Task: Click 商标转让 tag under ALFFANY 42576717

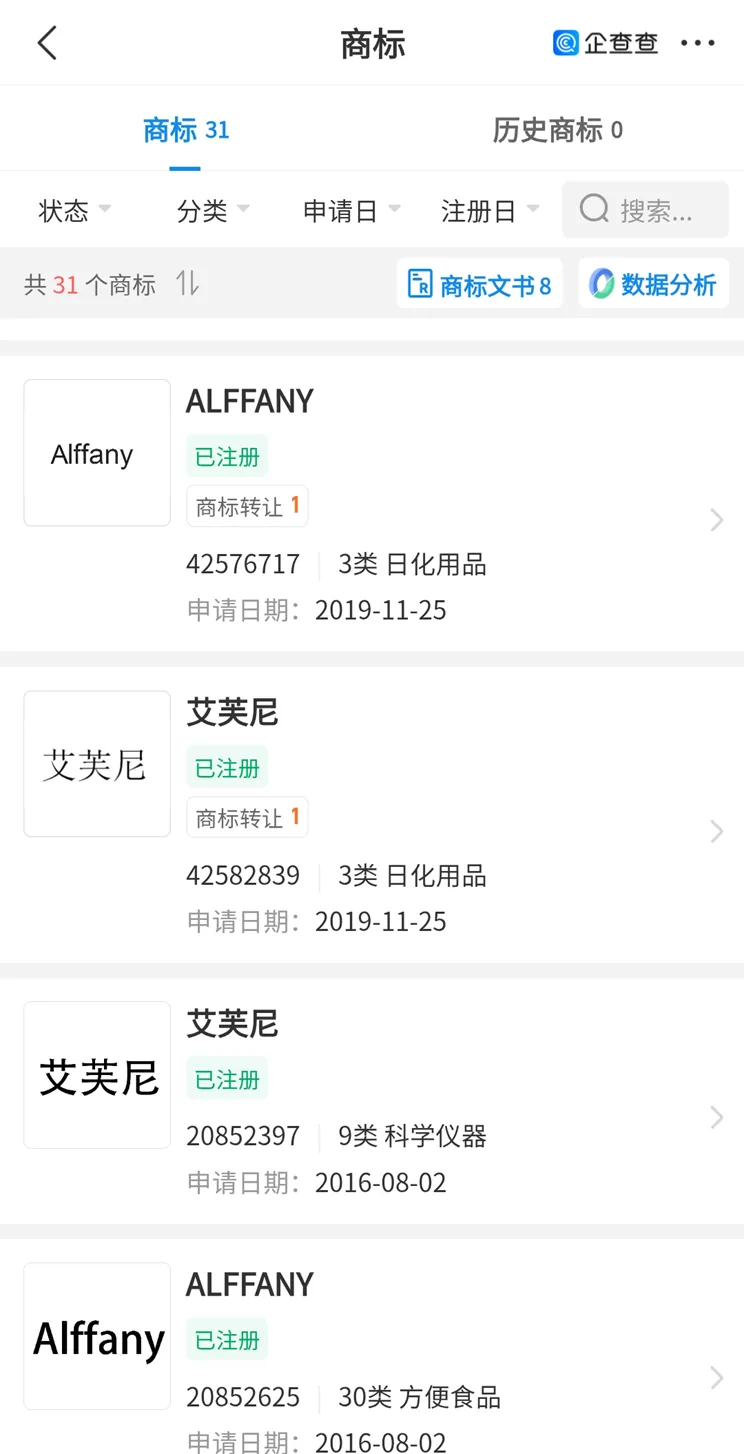Action: [247, 506]
